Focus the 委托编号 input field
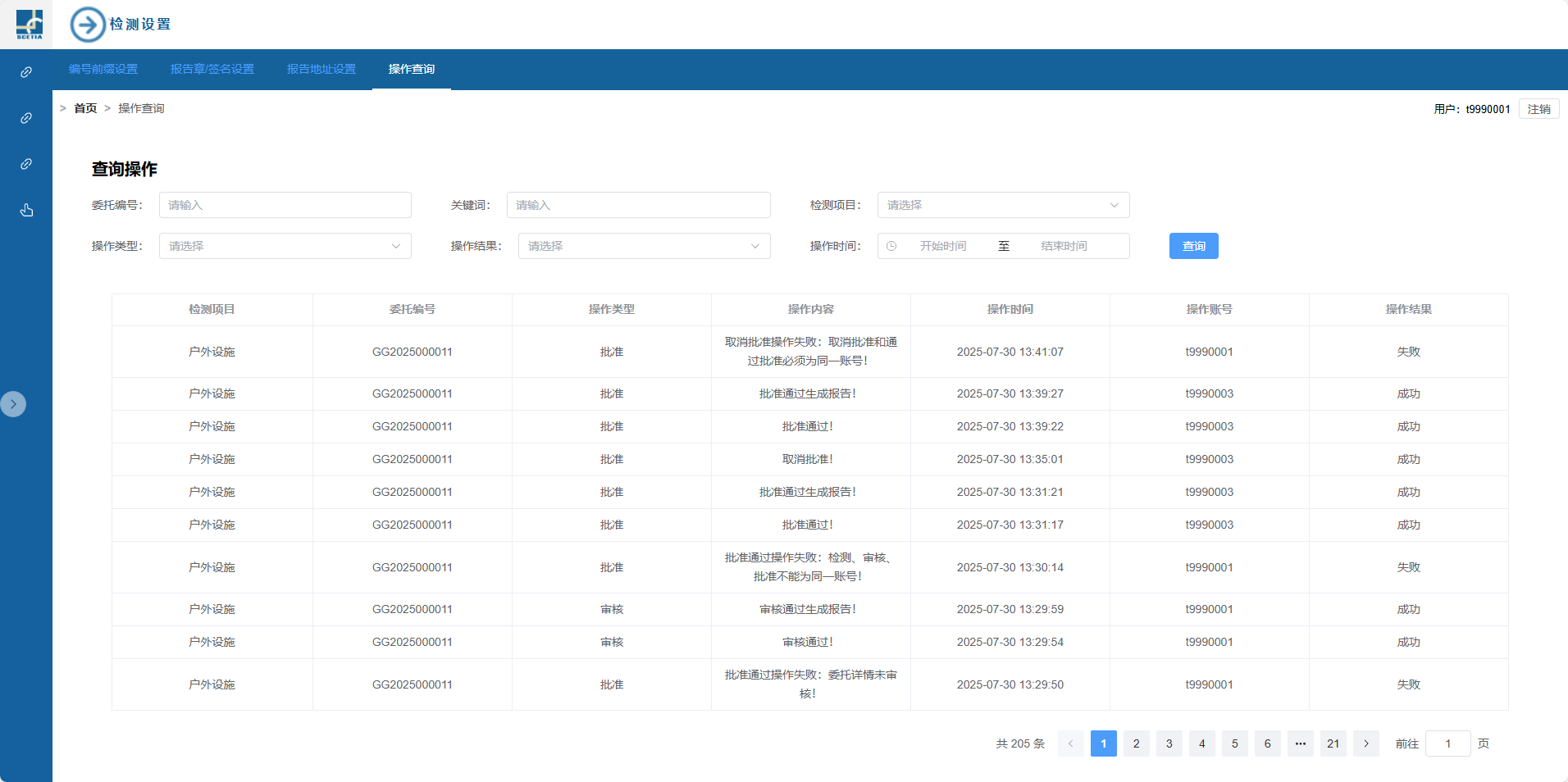 285,205
